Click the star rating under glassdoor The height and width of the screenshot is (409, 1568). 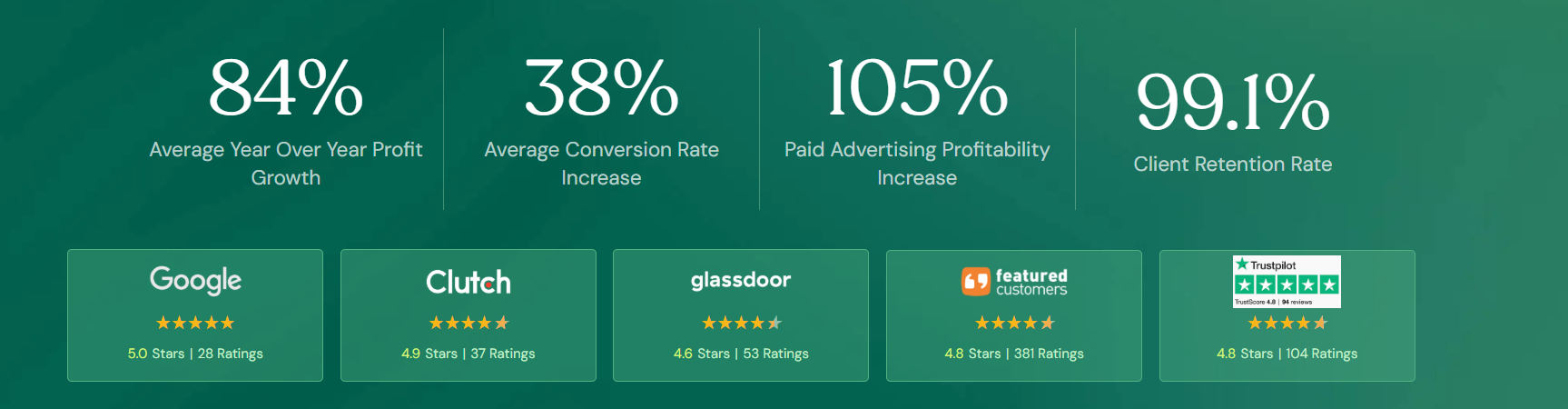[741, 323]
